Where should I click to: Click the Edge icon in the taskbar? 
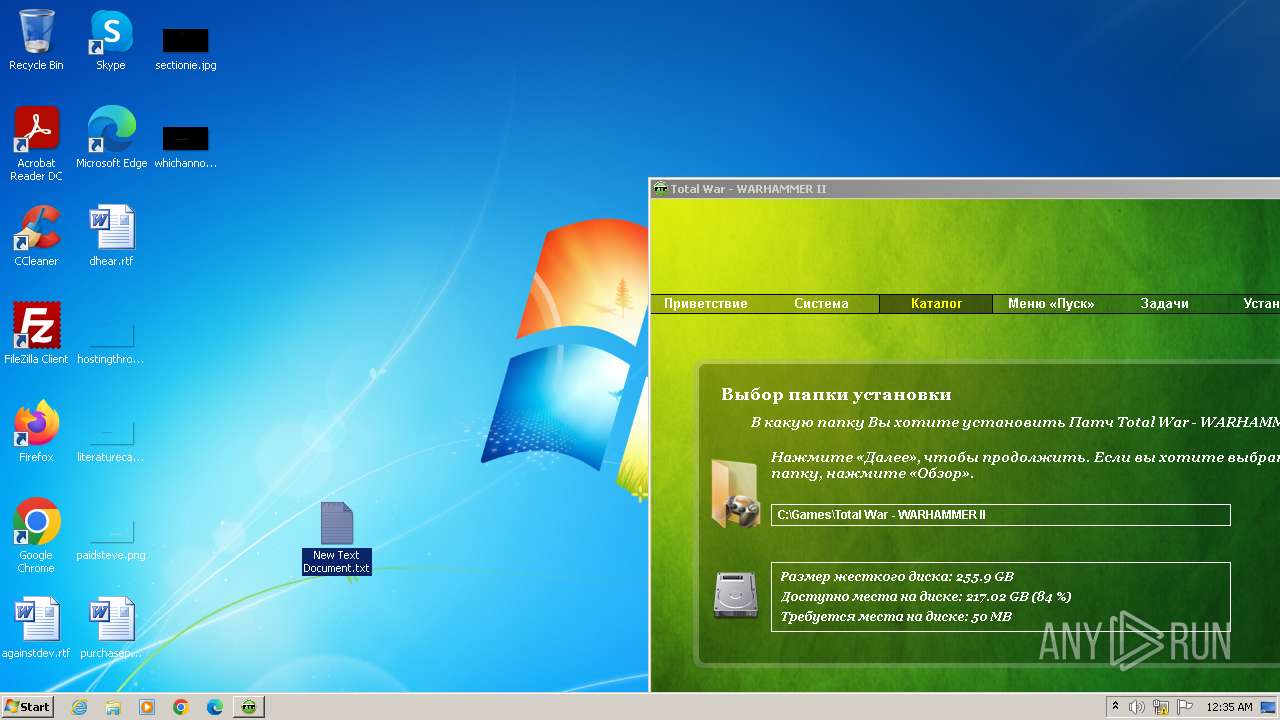pyautogui.click(x=215, y=707)
